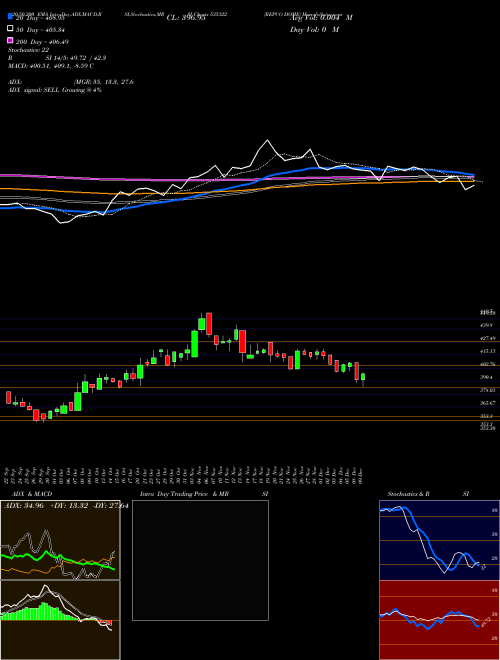This screenshot has width=500, height=660.
Task: Click the ADX +DY -DY readout
Action: 66,506
